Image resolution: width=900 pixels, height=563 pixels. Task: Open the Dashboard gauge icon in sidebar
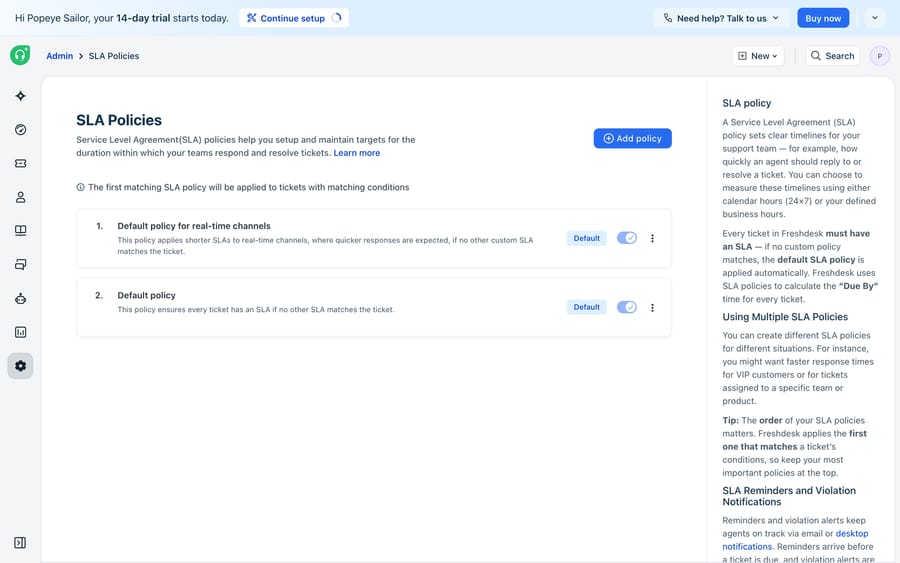[21, 130]
